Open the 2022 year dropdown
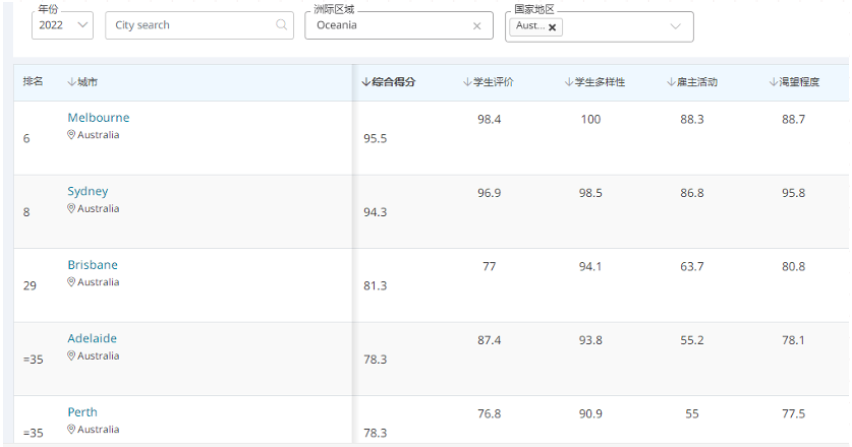 coord(62,25)
